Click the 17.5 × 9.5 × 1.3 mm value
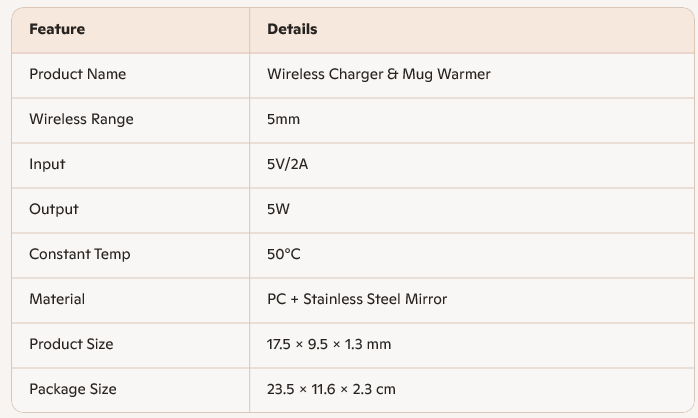The image size is (698, 418). [x=329, y=344]
